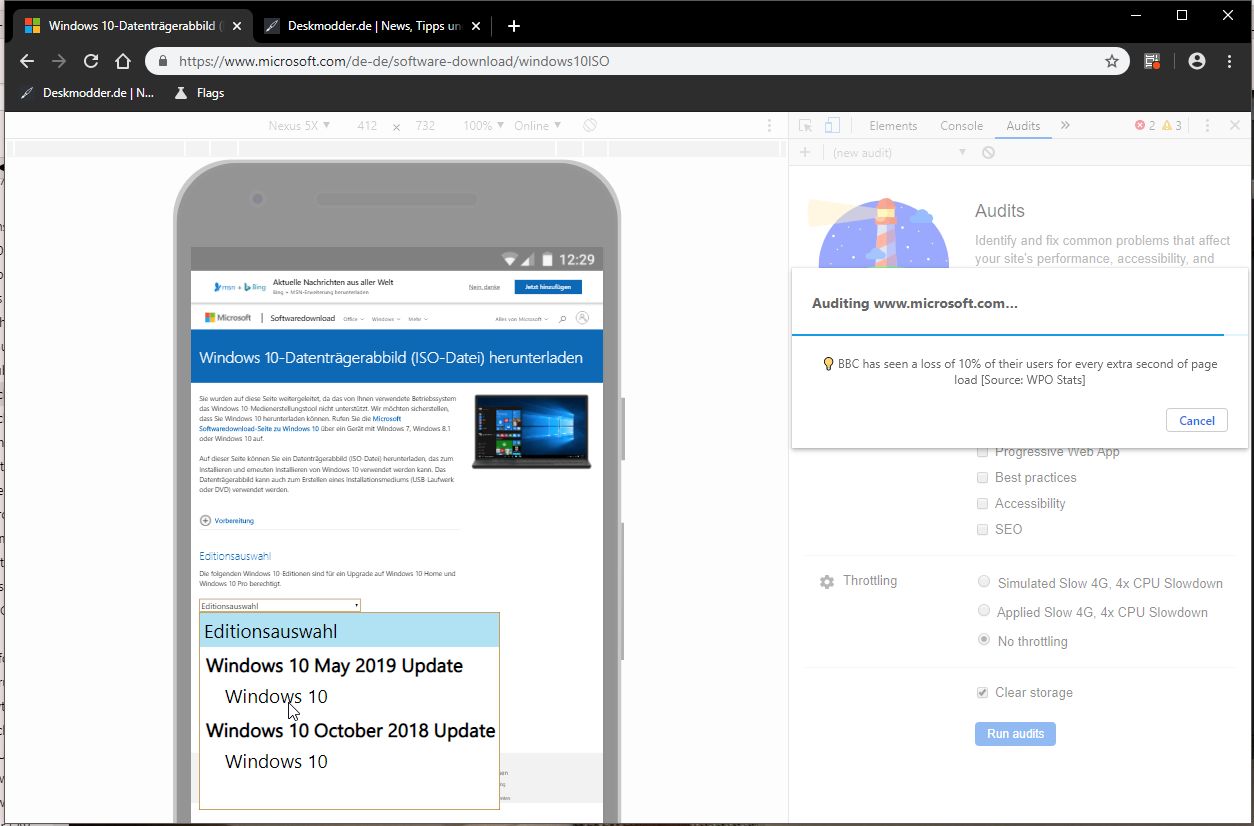Open the (new audit) dropdown

click(898, 153)
